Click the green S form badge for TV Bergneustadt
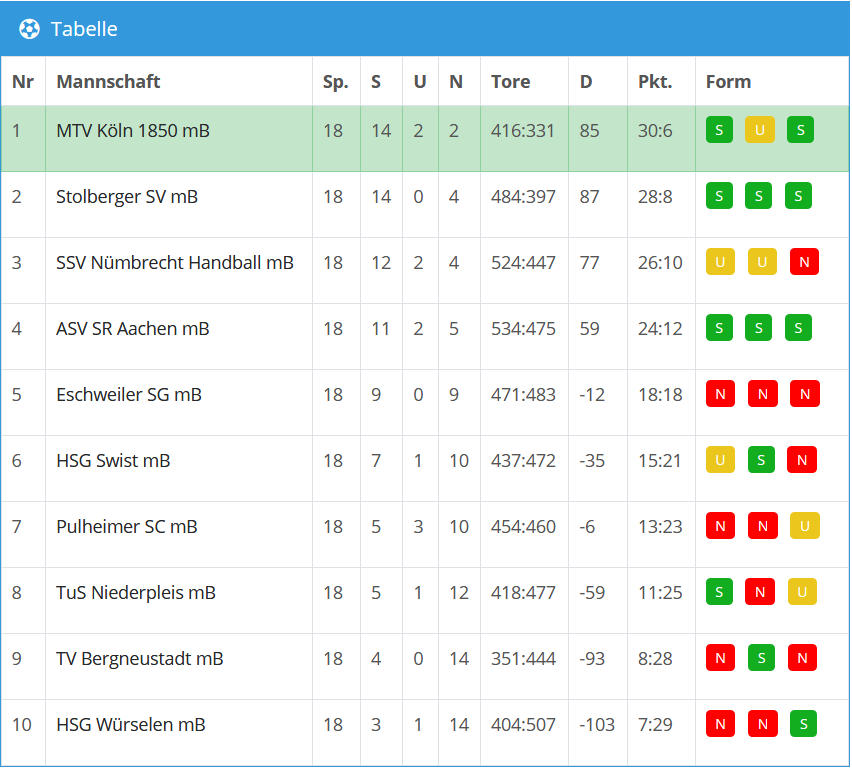The image size is (852, 770). (761, 658)
